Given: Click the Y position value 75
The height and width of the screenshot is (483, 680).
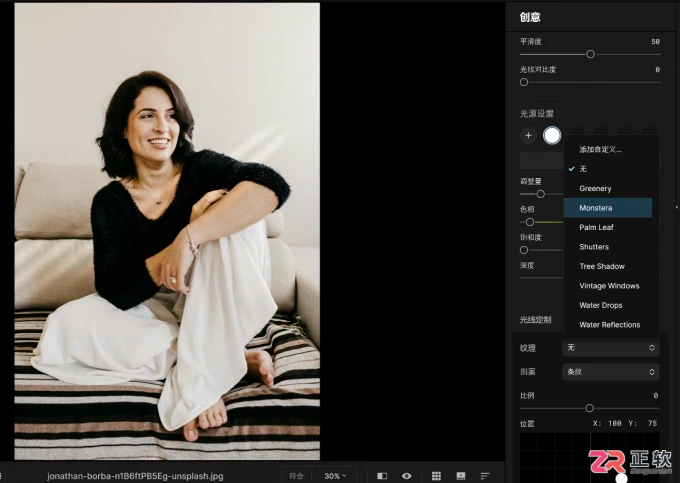Looking at the screenshot, I should (x=653, y=423).
